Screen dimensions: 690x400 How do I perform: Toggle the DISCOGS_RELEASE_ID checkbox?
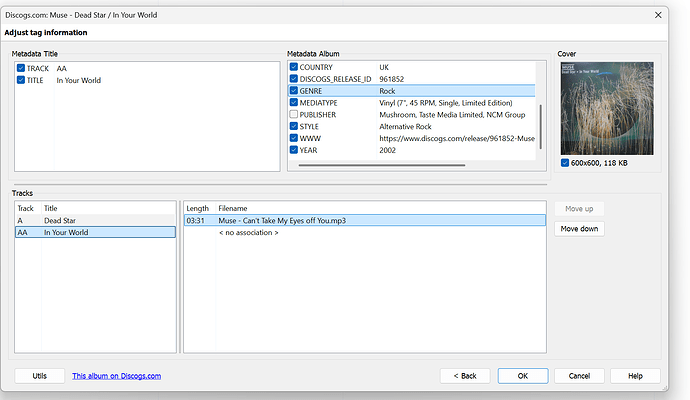294,79
